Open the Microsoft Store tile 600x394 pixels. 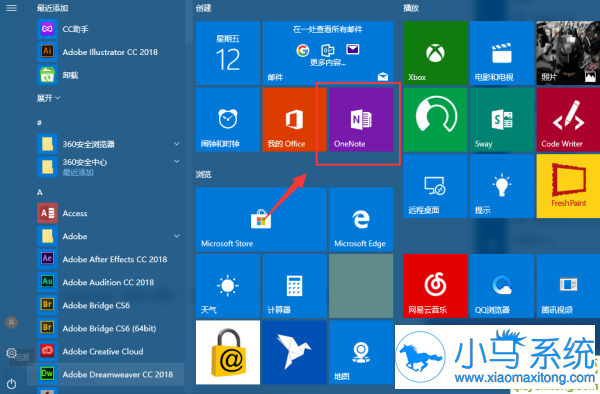(x=261, y=220)
